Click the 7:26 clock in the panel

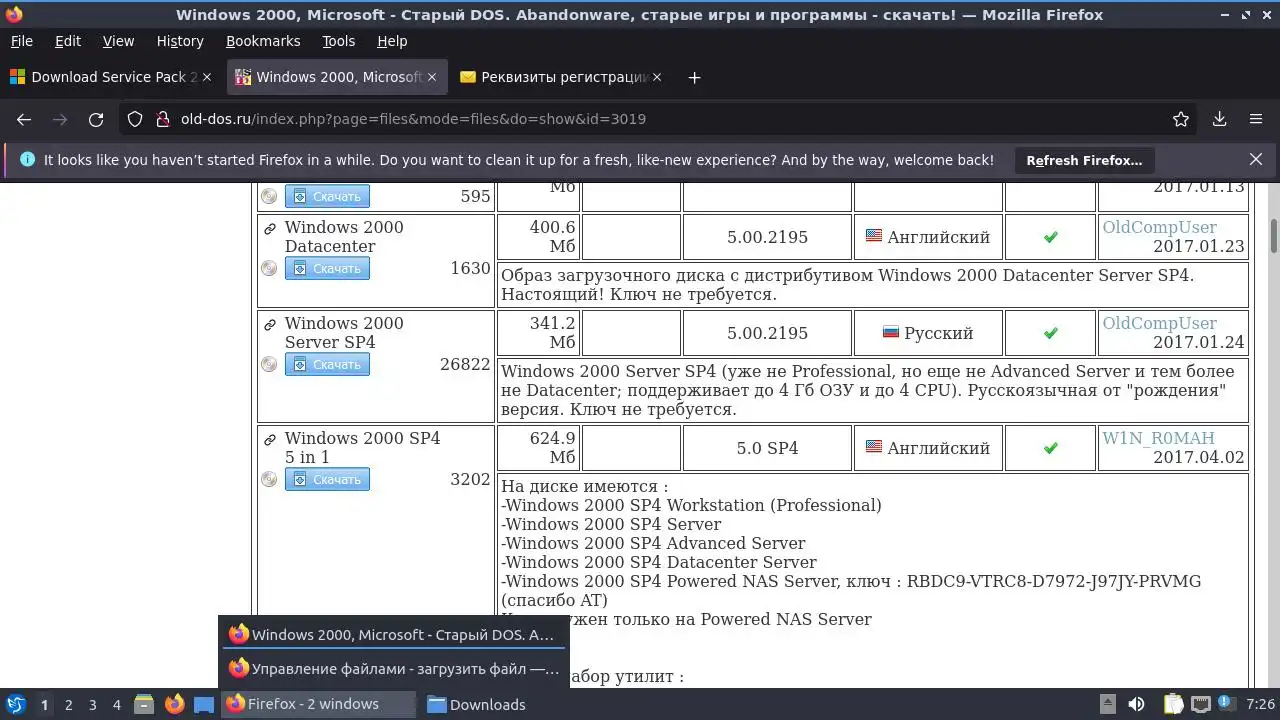[1260, 704]
